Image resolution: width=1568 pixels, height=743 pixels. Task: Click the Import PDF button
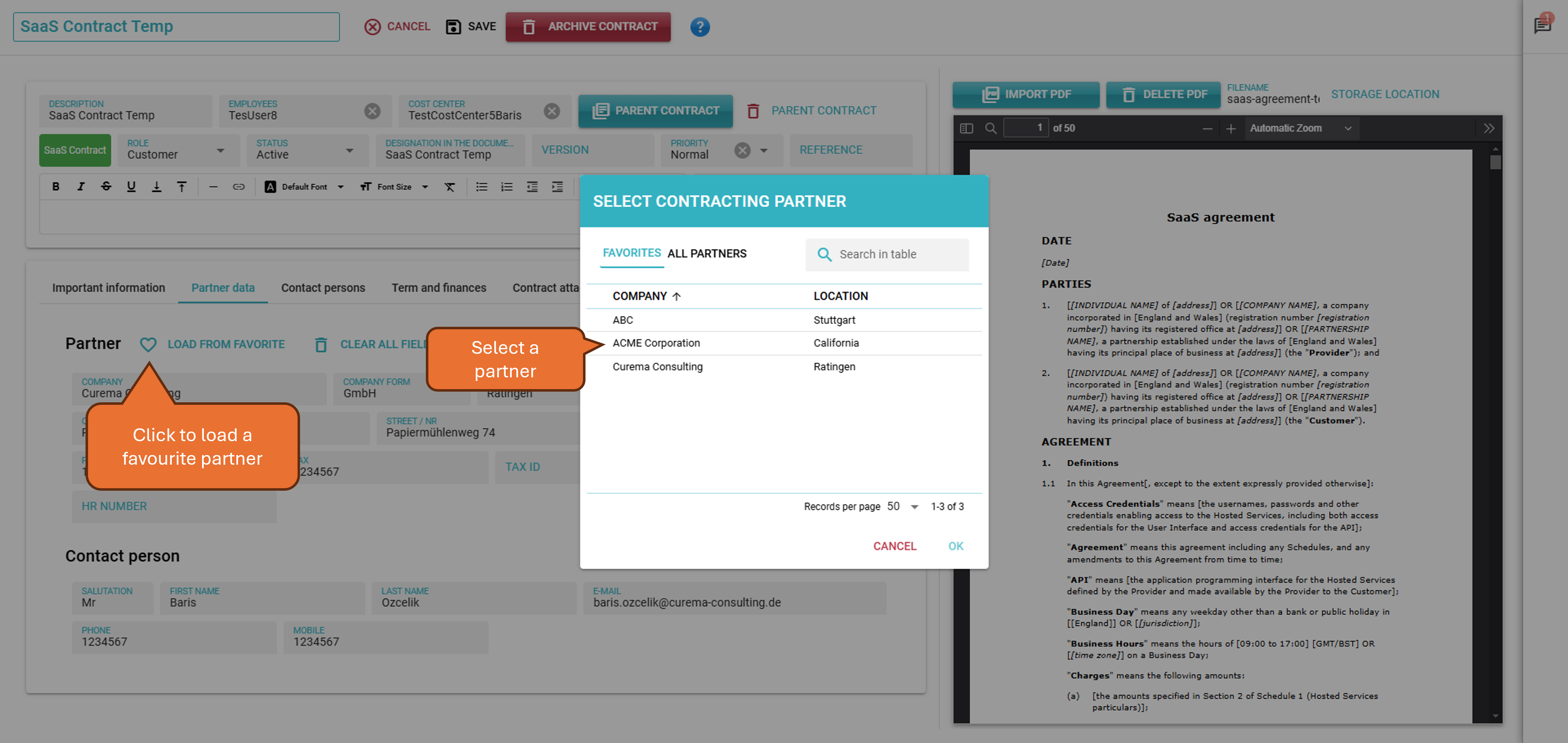coord(1026,94)
